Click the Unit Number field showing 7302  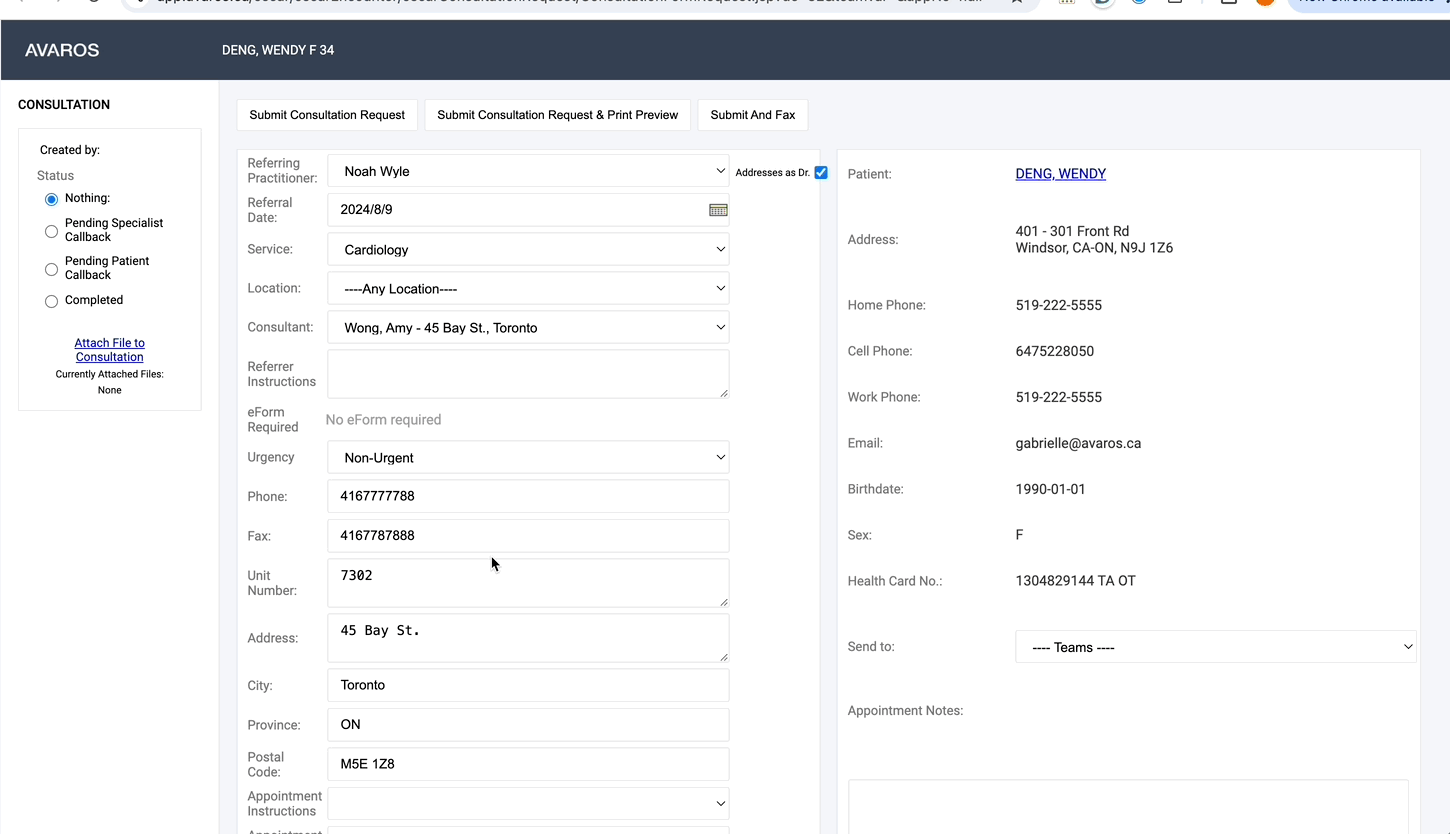(x=528, y=583)
